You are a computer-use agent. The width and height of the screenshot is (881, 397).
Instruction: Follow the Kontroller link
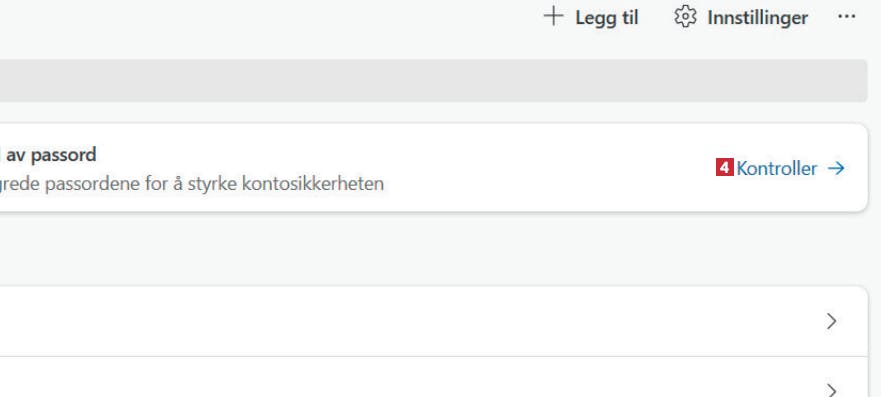point(776,168)
